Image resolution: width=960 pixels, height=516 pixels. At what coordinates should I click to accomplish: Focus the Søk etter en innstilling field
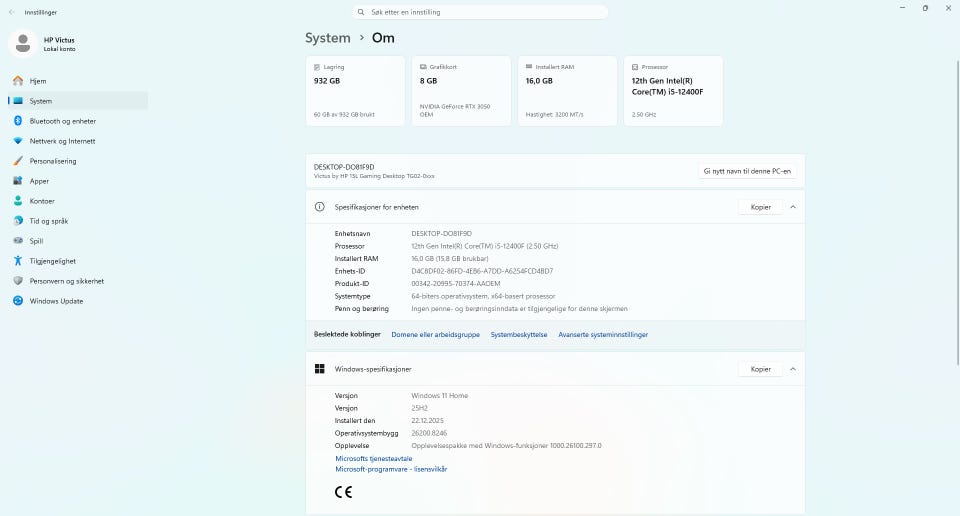tap(480, 12)
